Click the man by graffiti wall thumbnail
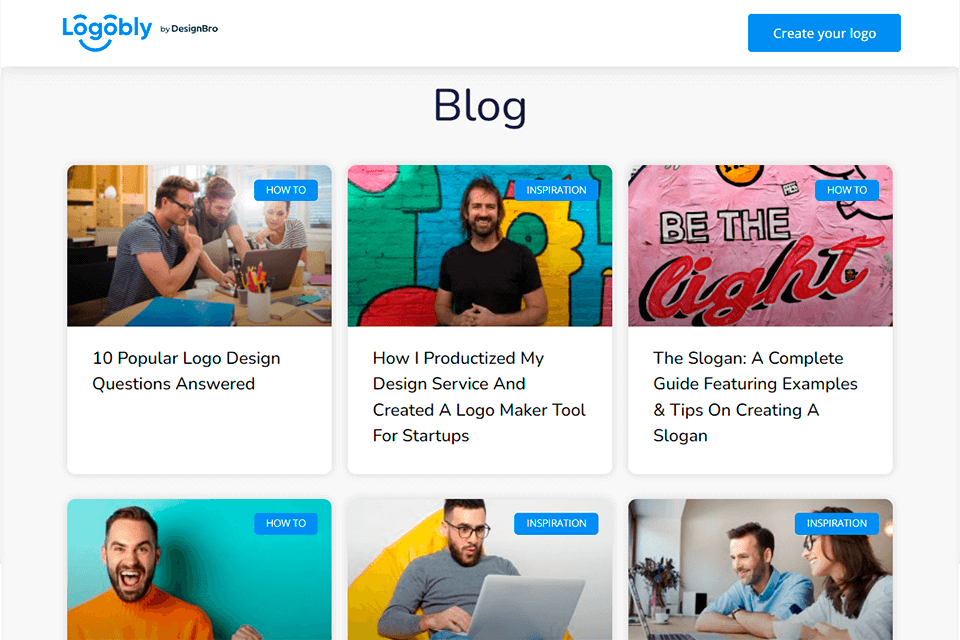Viewport: 960px width, 640px height. click(x=479, y=246)
